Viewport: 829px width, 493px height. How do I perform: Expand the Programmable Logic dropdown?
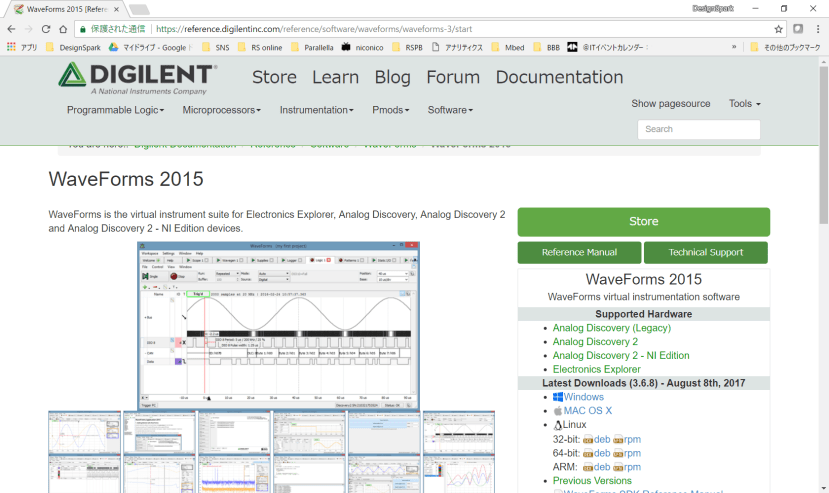[115, 110]
